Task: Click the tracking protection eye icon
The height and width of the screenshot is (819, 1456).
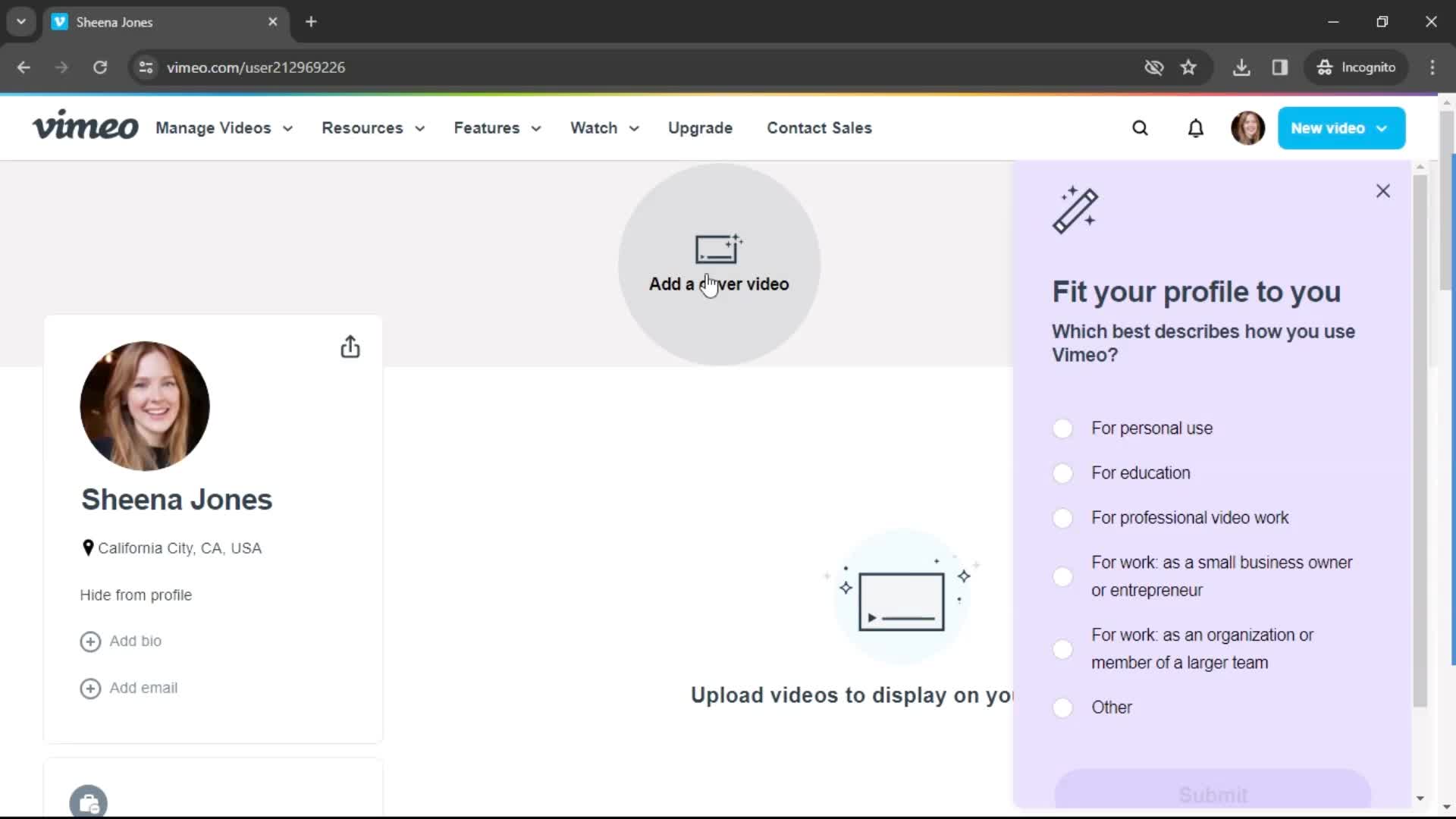Action: coord(1153,67)
